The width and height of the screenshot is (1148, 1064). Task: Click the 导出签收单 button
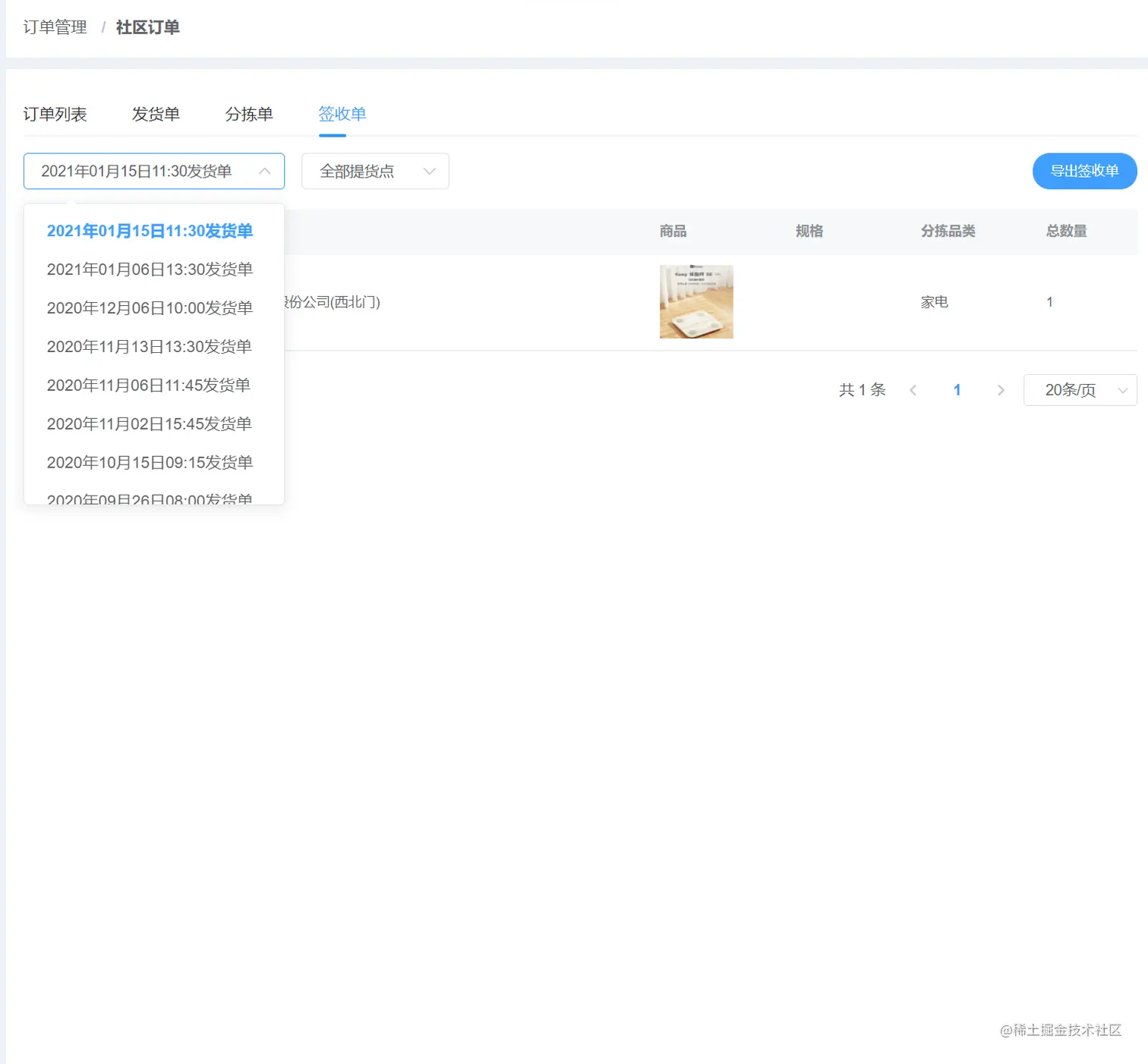[x=1084, y=172]
